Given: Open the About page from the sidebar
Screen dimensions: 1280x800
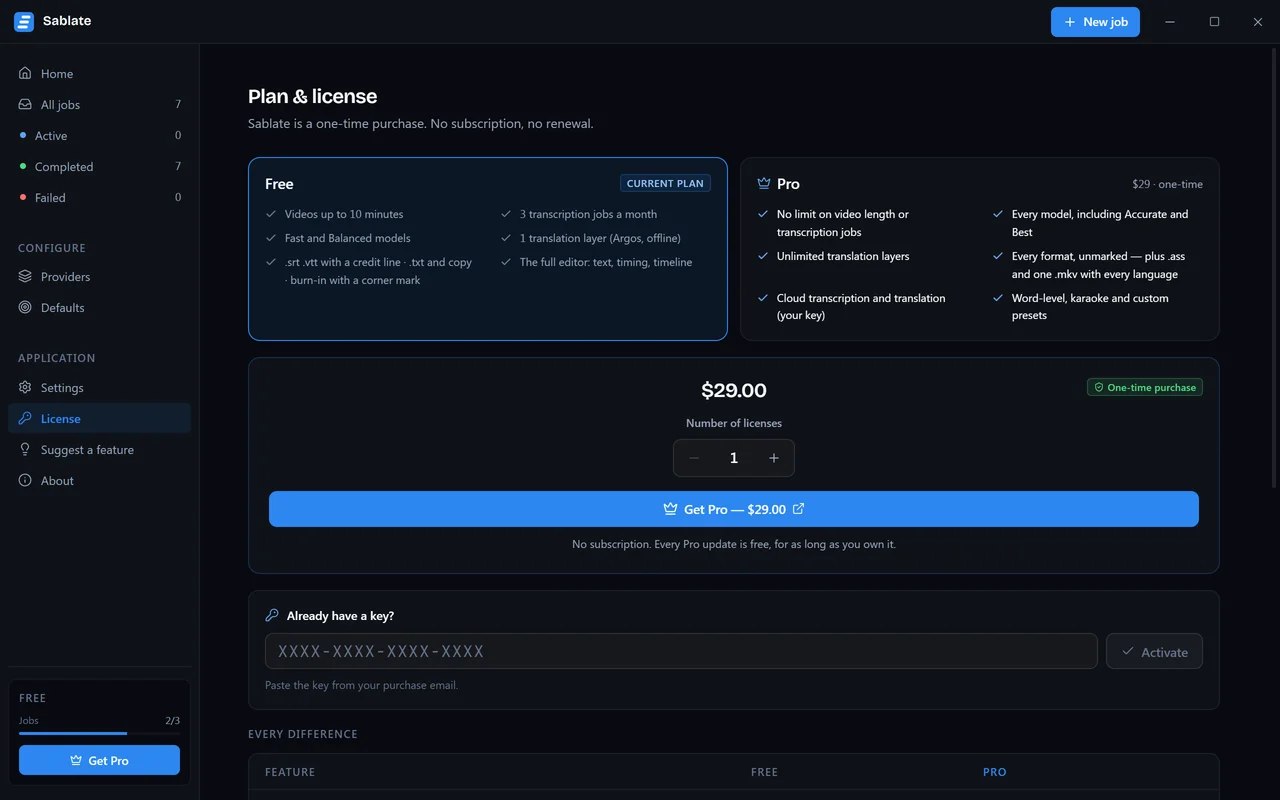Looking at the screenshot, I should (99, 481).
